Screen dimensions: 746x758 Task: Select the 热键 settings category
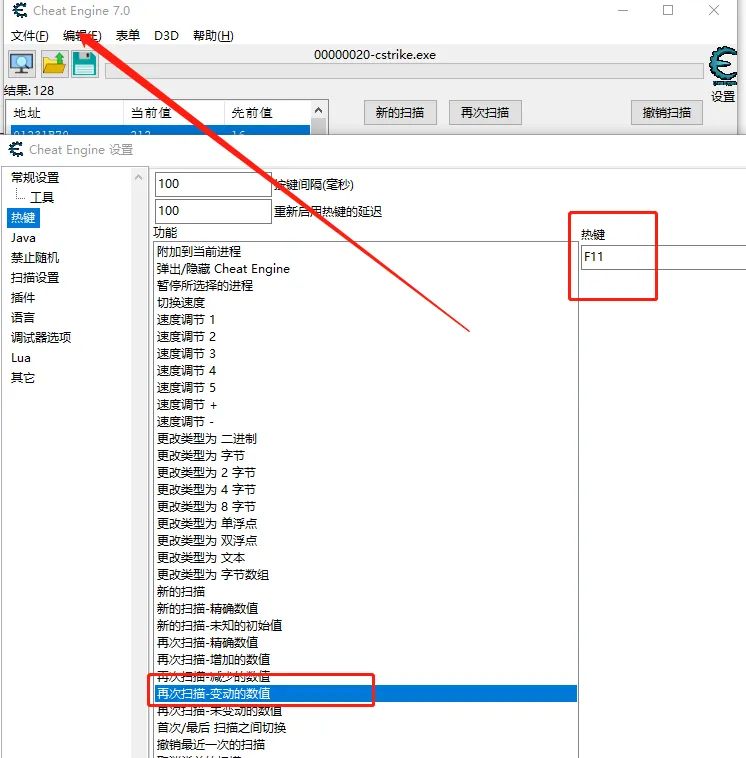point(23,218)
